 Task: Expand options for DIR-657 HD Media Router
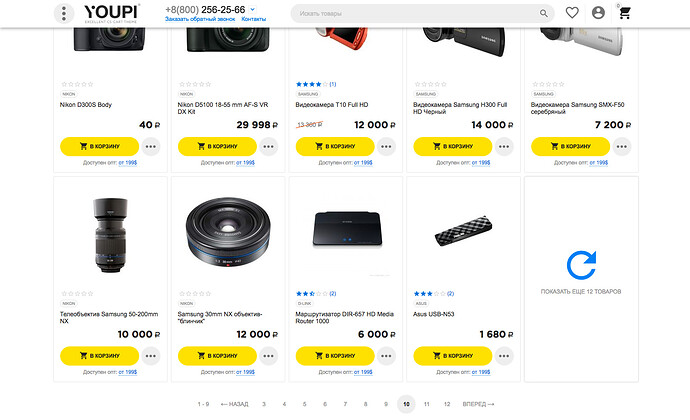click(387, 355)
